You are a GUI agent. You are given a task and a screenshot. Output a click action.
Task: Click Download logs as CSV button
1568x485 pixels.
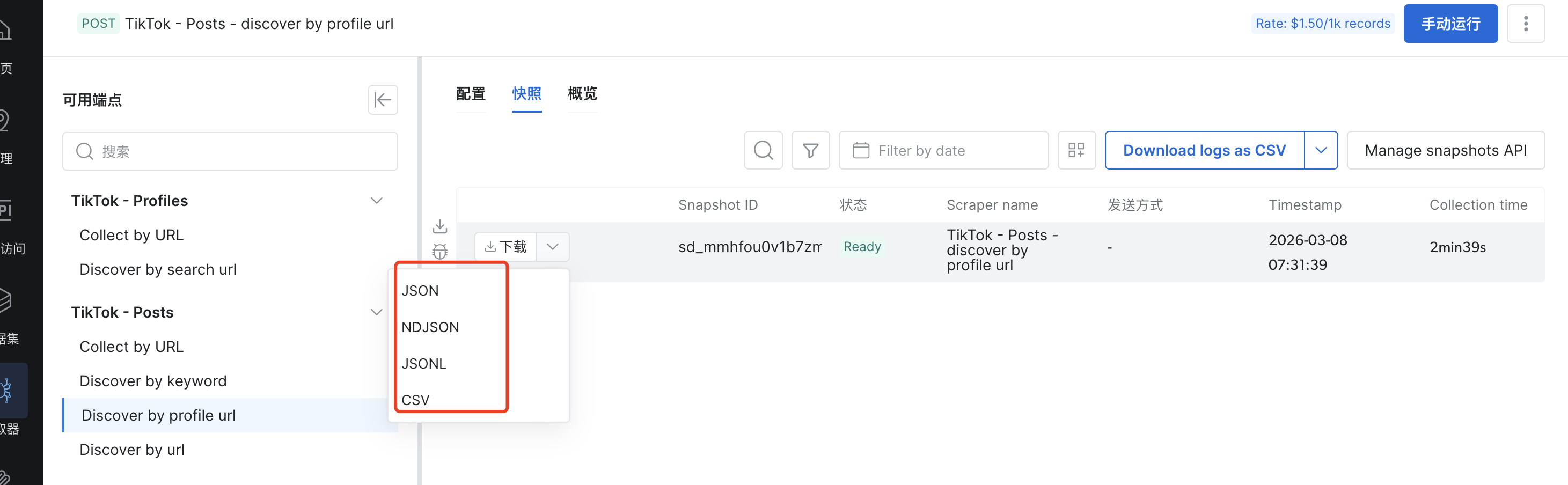pyautogui.click(x=1204, y=150)
